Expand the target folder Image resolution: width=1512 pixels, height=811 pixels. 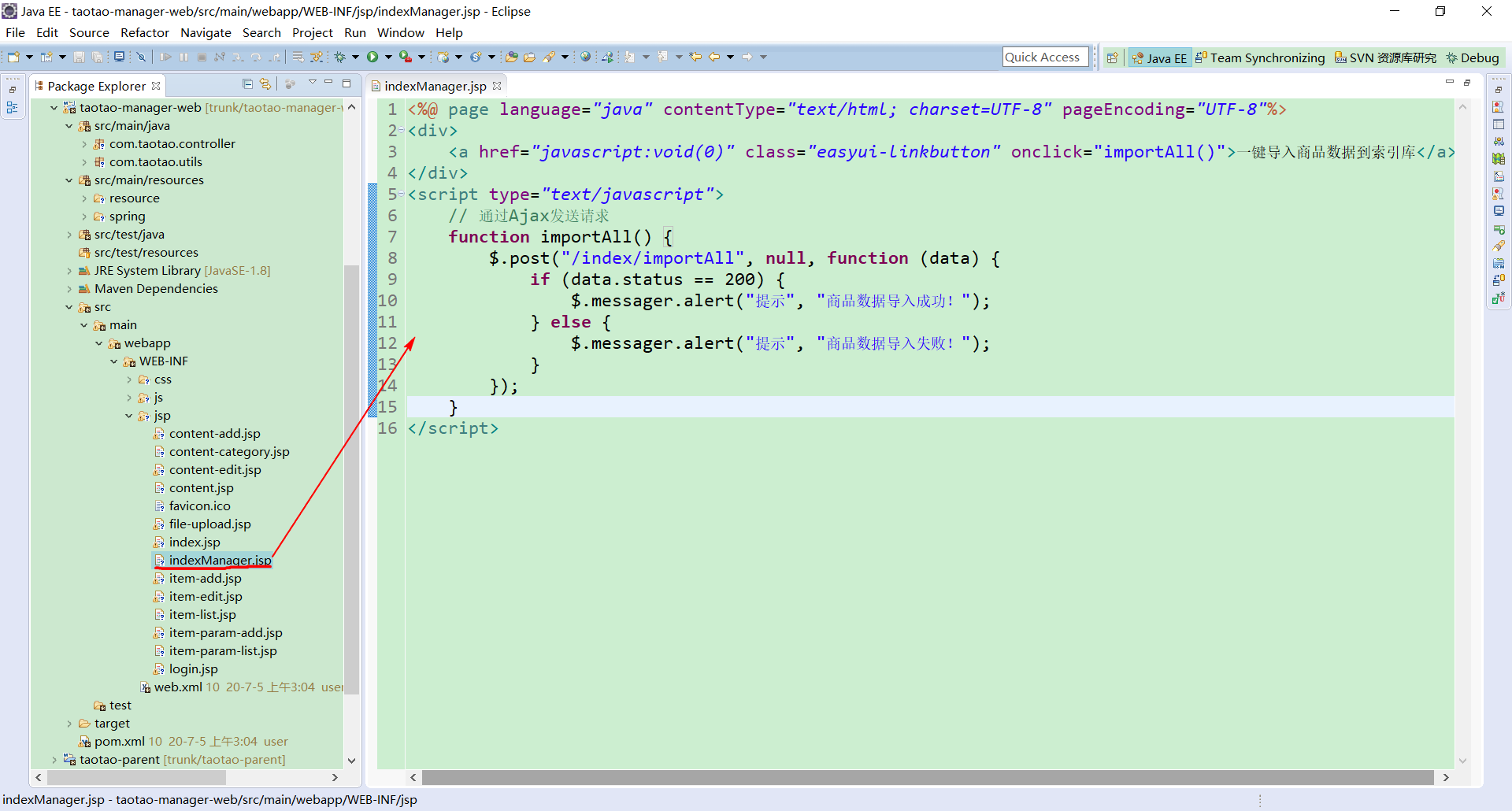(69, 724)
